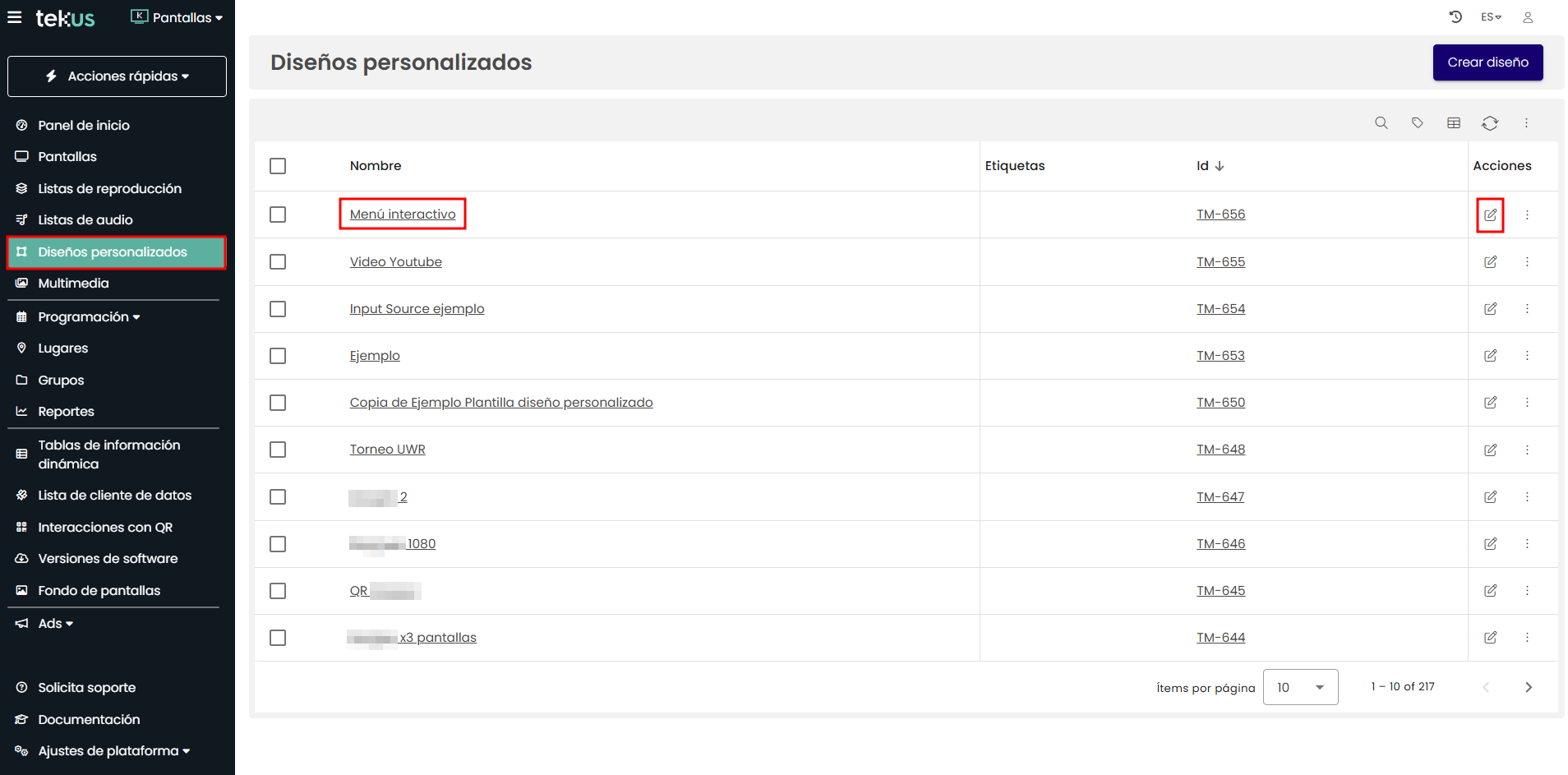Screen dimensions: 1568x775
Task: Select all rows with header checkbox
Action: point(278,166)
